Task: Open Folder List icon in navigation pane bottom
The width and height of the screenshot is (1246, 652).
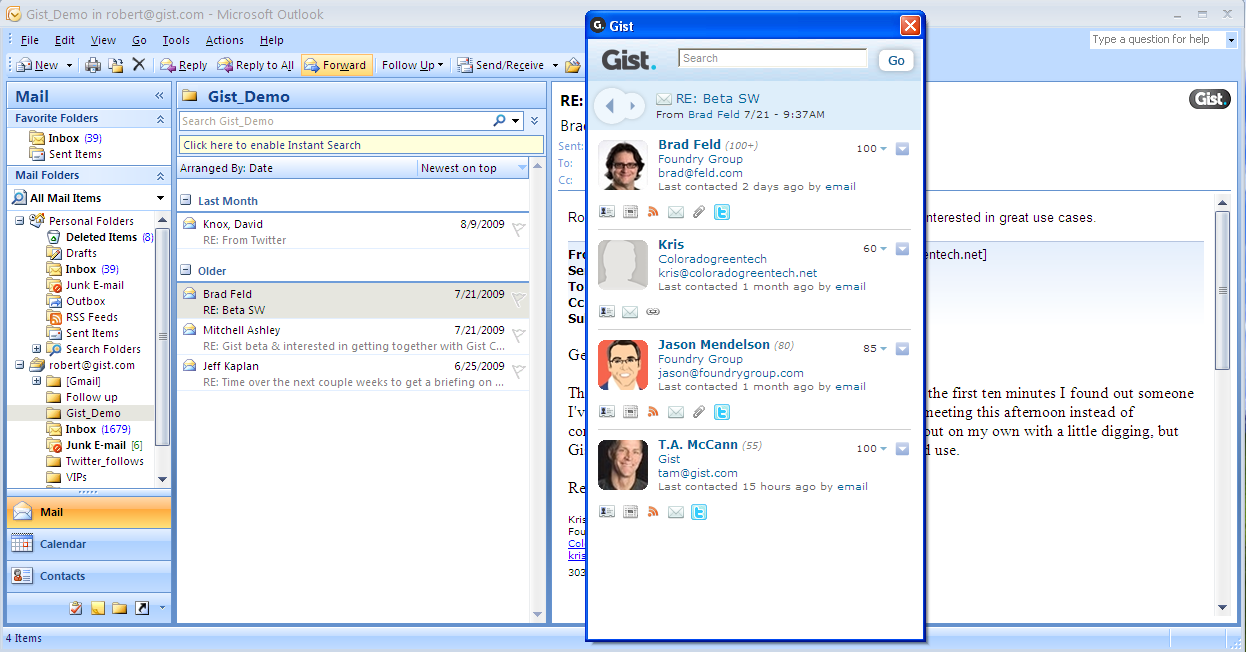Action: pyautogui.click(x=120, y=608)
